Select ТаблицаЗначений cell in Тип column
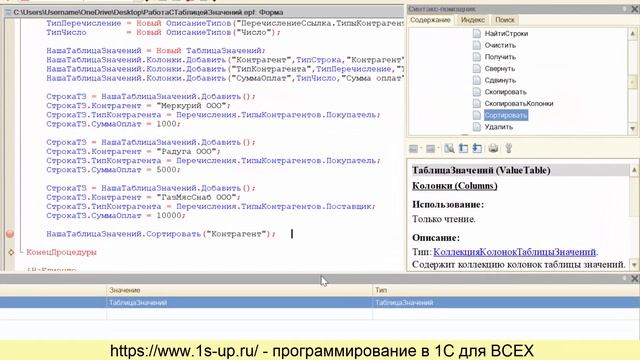Image resolution: width=640 pixels, height=360 pixels. click(506, 302)
